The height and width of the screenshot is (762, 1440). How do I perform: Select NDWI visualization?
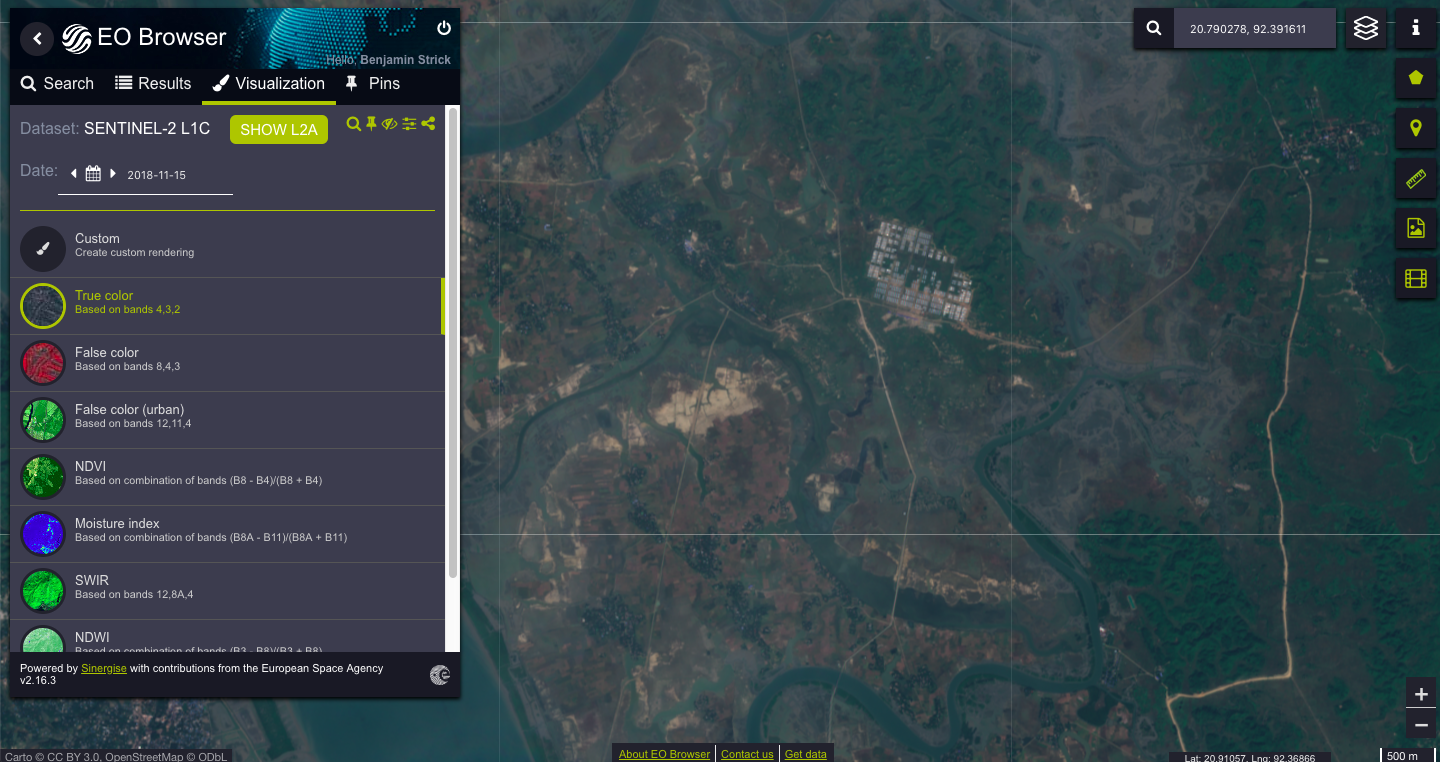coord(228,636)
